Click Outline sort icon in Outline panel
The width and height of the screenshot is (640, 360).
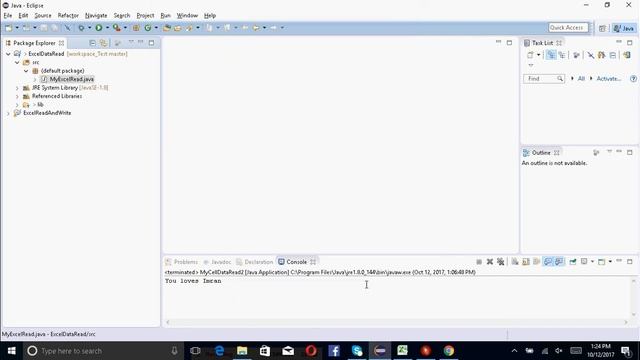tap(596, 152)
